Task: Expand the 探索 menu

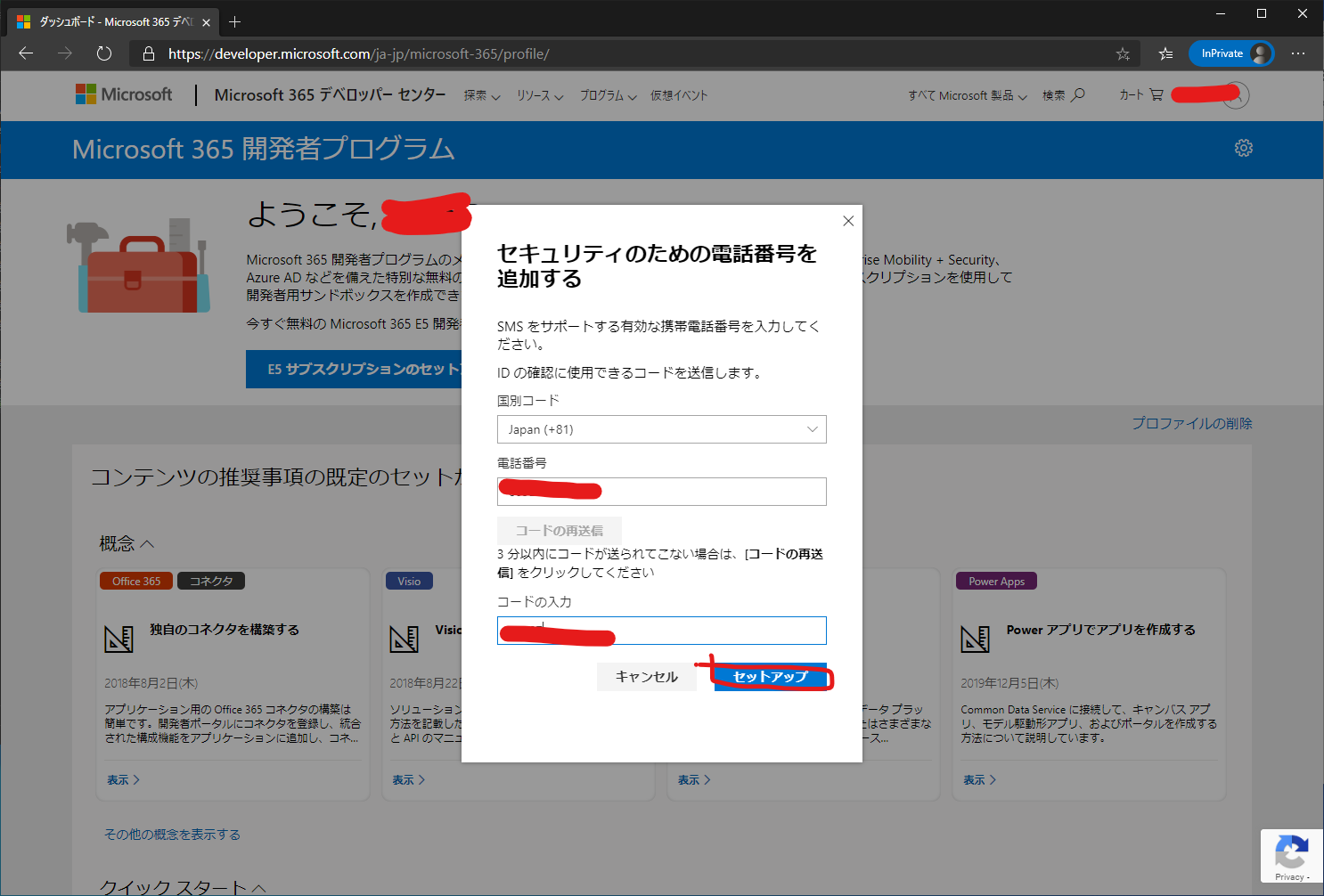Action: [x=482, y=95]
